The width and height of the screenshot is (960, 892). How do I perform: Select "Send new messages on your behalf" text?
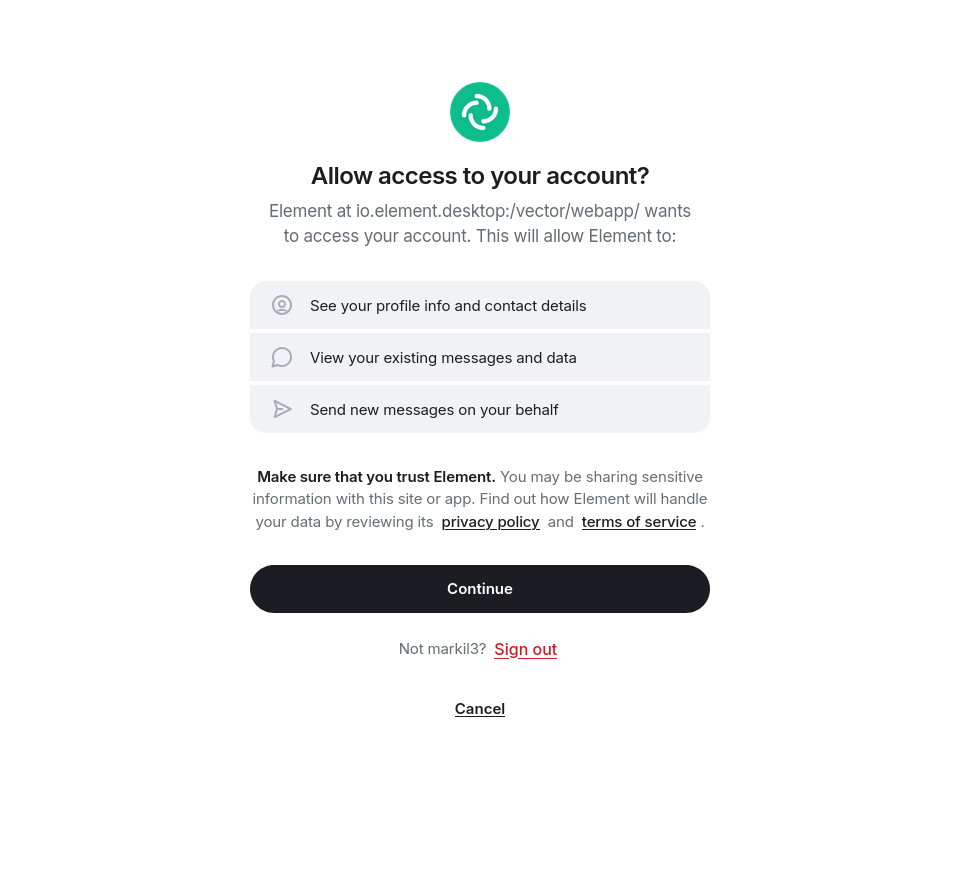[434, 410]
